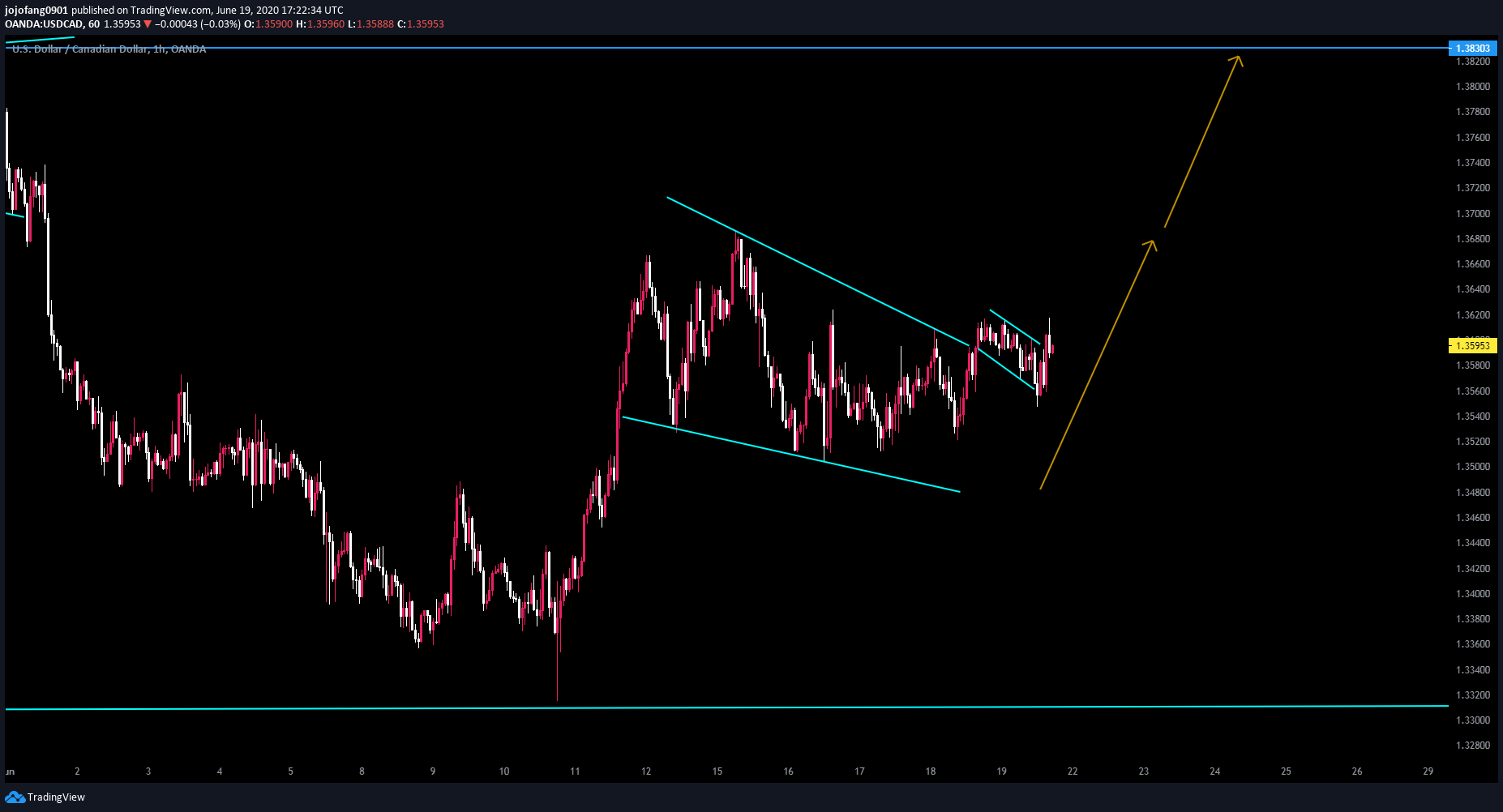Click the 1.38303 blue price label

[1472, 49]
